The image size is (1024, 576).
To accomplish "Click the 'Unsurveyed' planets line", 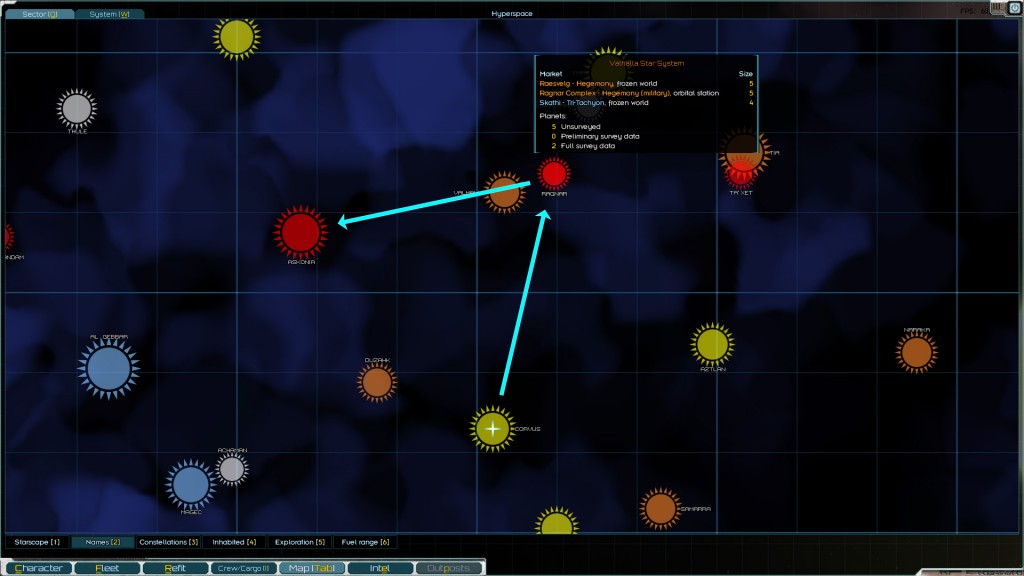I will click(576, 127).
